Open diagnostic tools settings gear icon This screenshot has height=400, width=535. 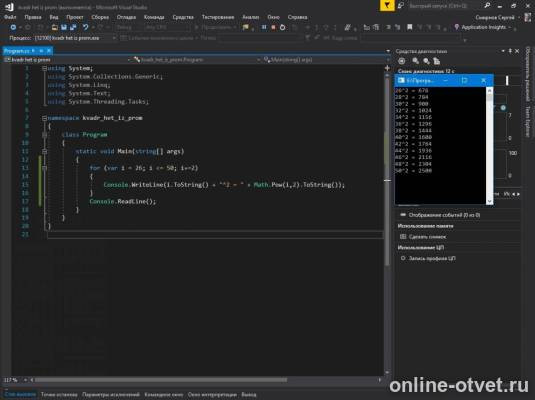(402, 61)
